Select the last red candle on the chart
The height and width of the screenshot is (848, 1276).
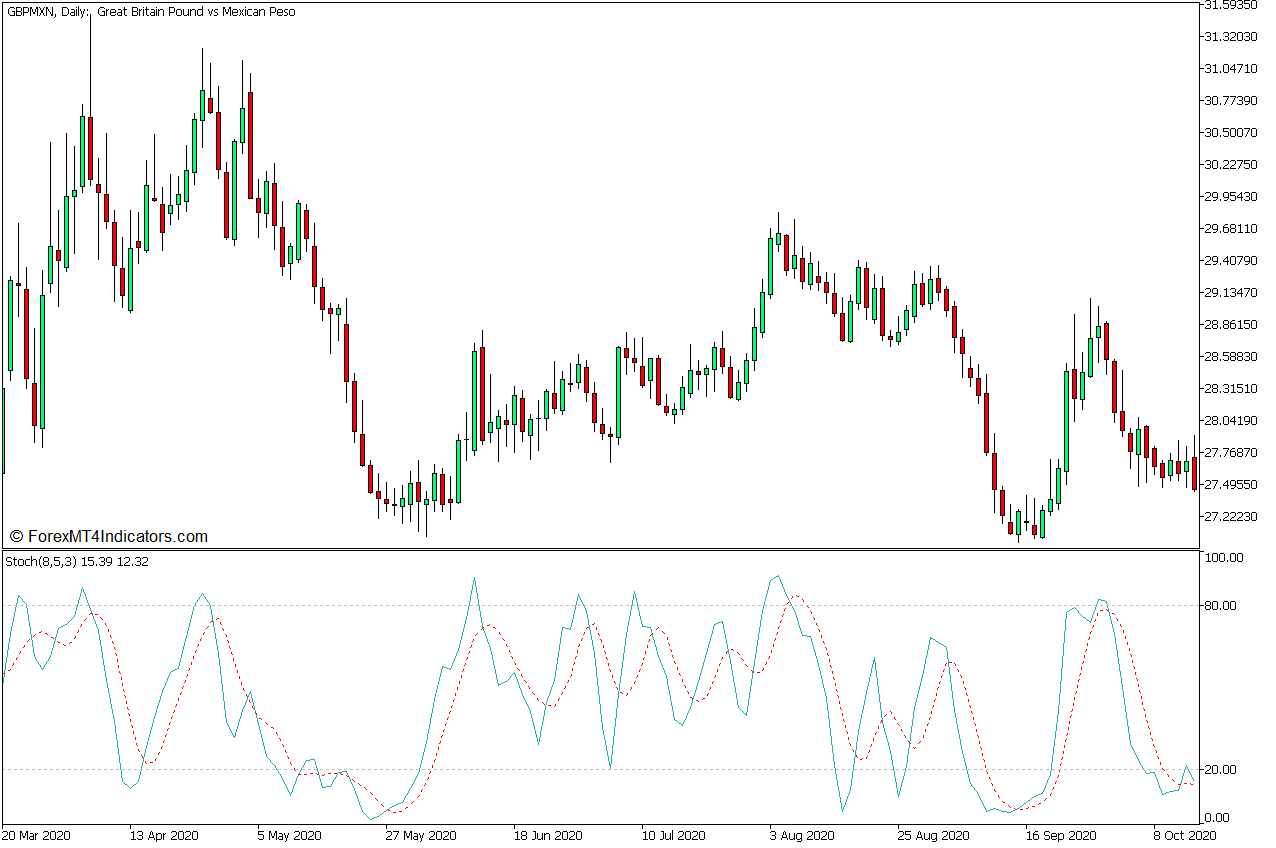point(1194,473)
